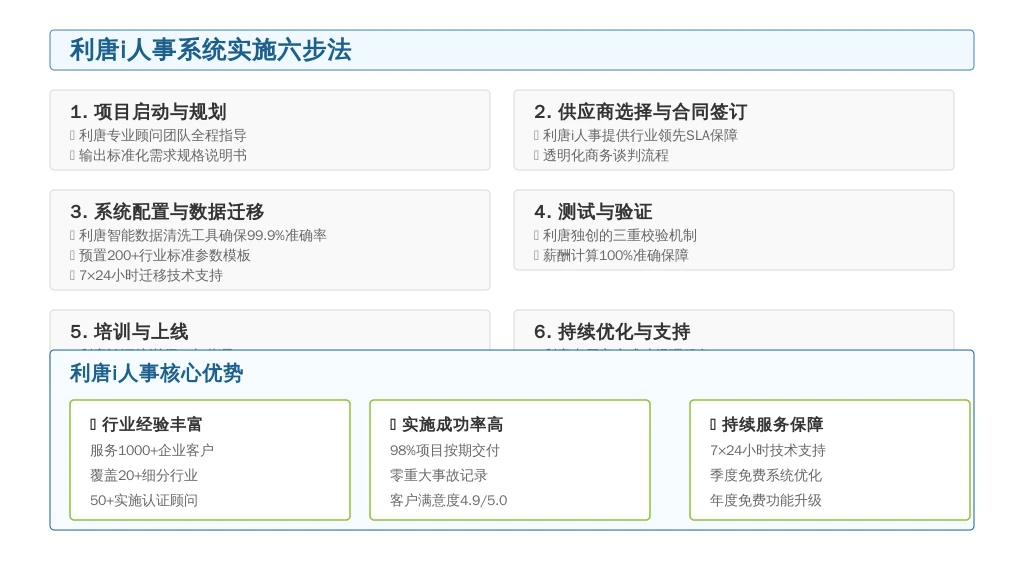Select step 5 heading 培训与上线

pos(129,332)
